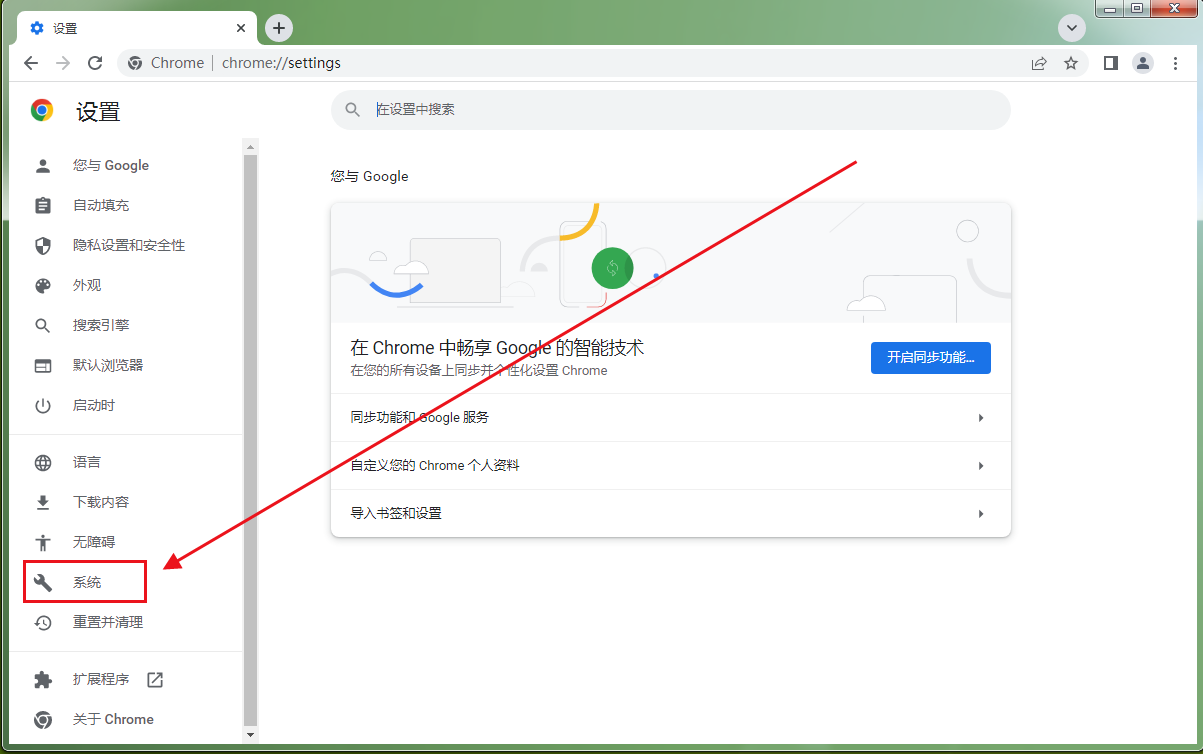Image resolution: width=1203 pixels, height=754 pixels.
Task: Click 在 Chrome 中畅享 Google 的智能技术 text
Action: (497, 348)
